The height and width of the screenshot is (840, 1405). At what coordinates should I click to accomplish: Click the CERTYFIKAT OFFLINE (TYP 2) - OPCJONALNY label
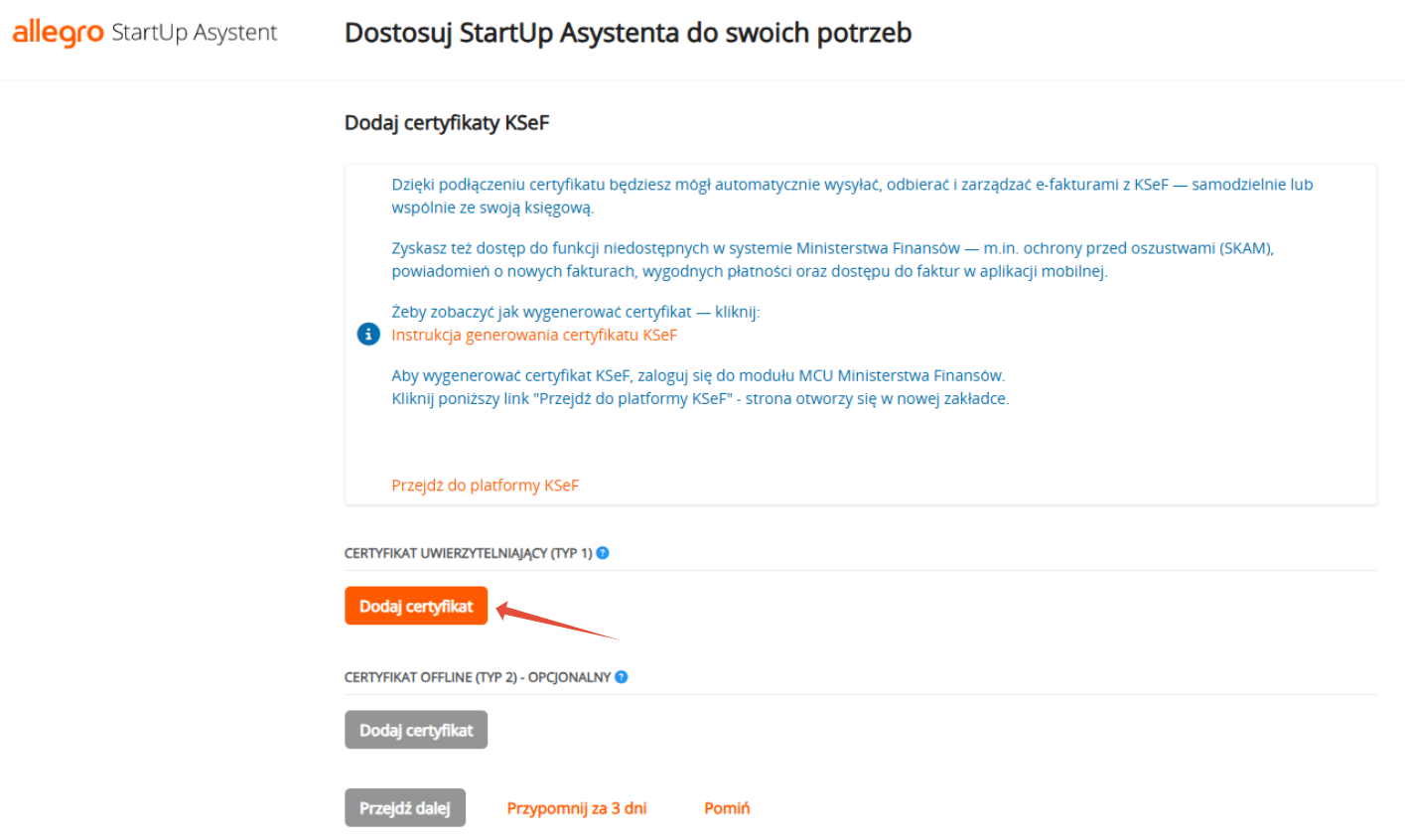478,677
